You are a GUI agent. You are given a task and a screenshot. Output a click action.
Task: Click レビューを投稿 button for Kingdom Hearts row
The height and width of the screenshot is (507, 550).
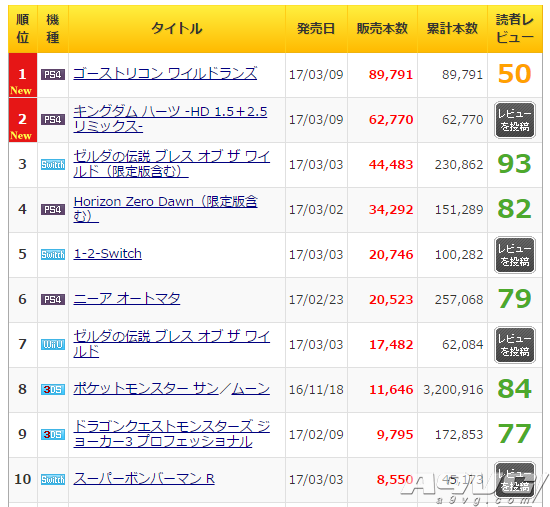coord(515,120)
